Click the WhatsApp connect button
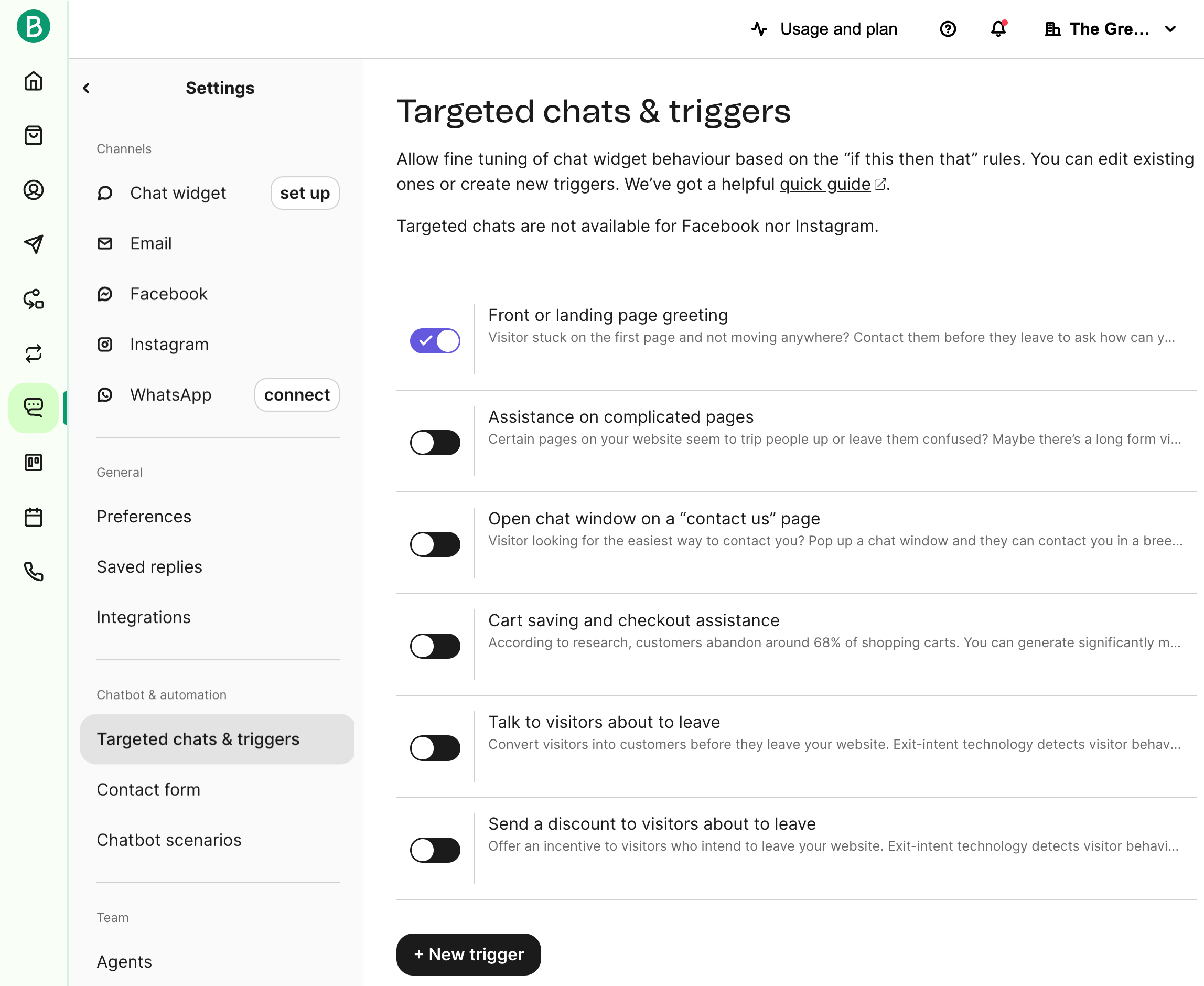1204x986 pixels. pos(296,395)
